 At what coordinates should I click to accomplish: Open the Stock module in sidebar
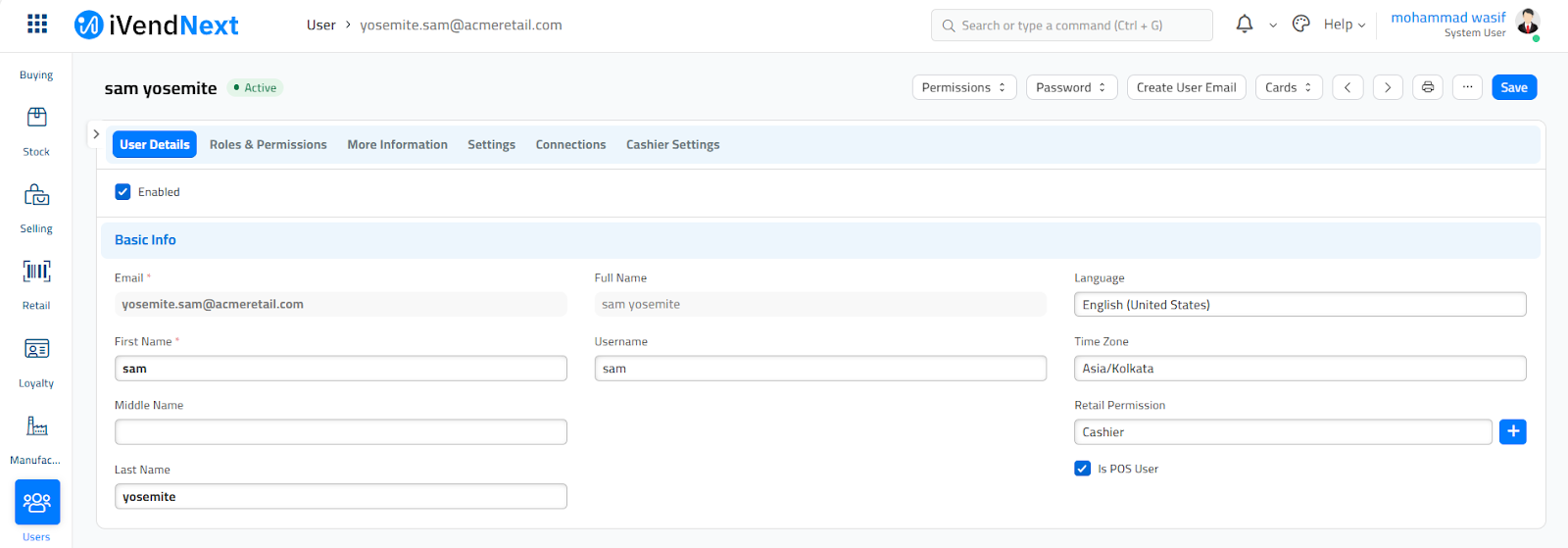(36, 118)
